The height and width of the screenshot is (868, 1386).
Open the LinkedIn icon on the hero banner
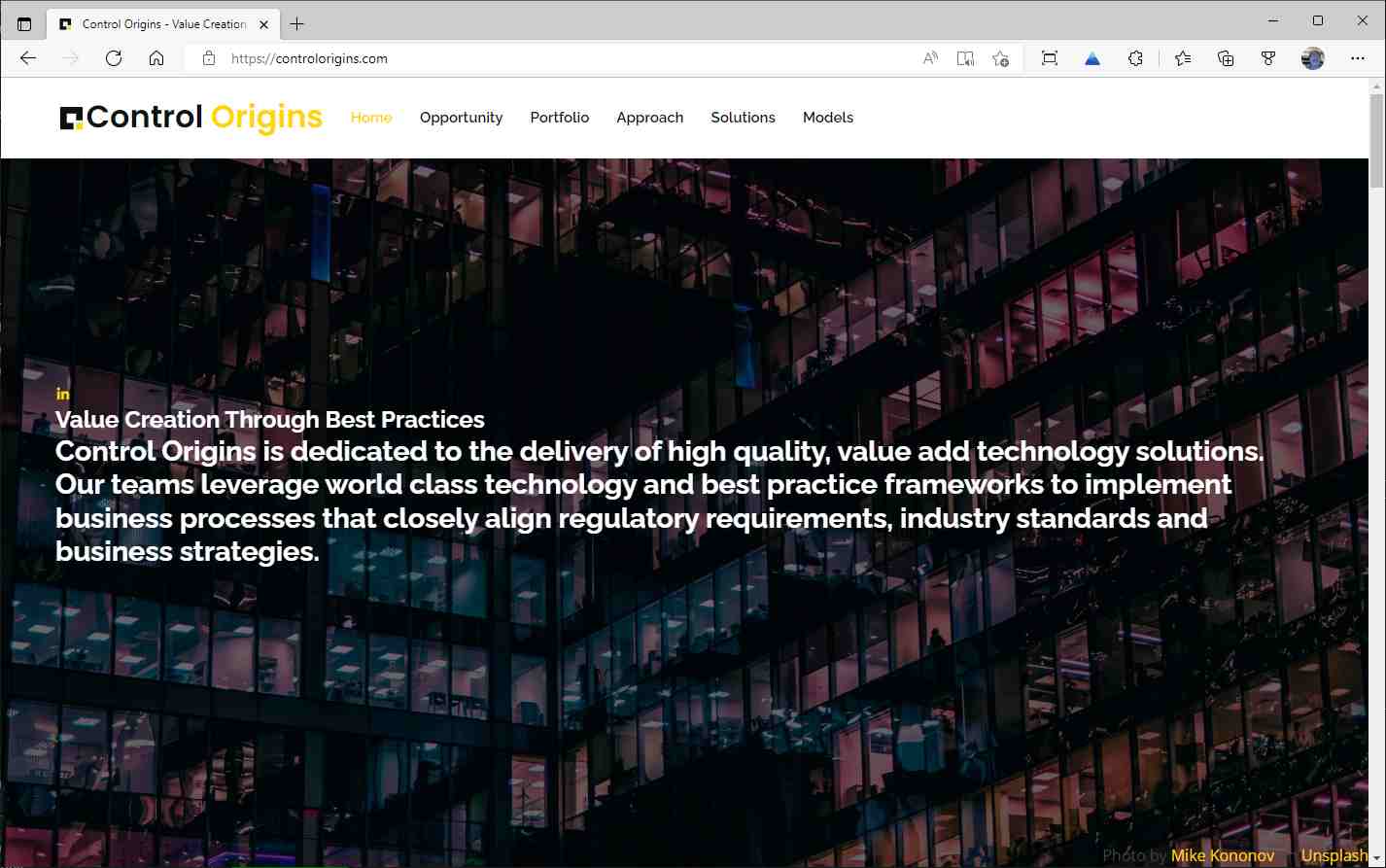click(x=62, y=394)
